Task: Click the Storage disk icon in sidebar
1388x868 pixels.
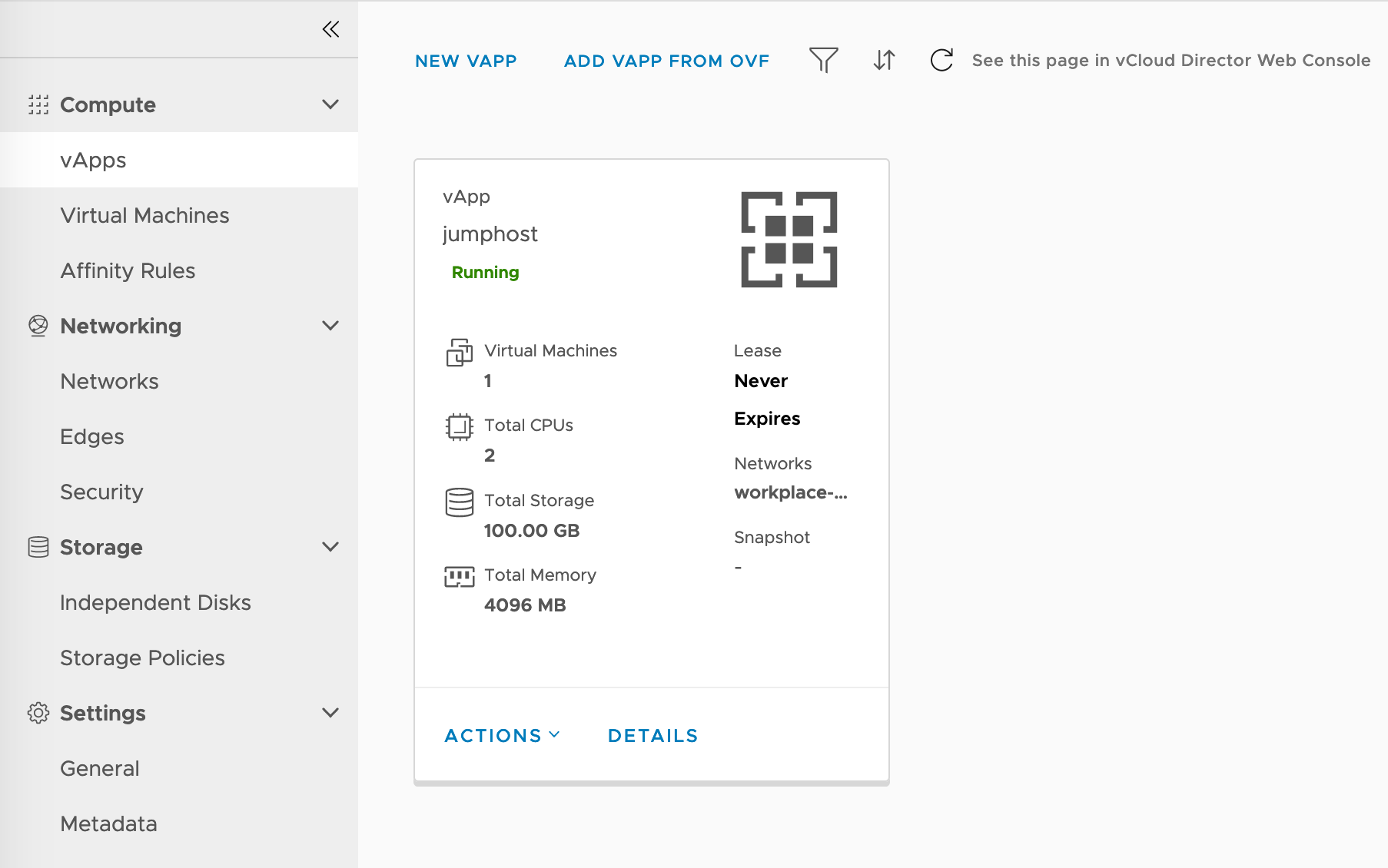Action: coord(38,547)
